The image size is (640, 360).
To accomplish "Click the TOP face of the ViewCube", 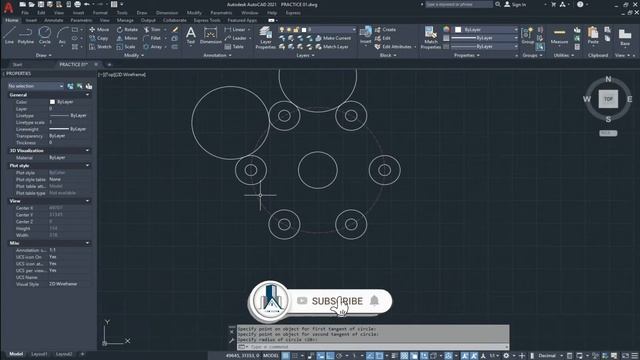I will (608, 99).
